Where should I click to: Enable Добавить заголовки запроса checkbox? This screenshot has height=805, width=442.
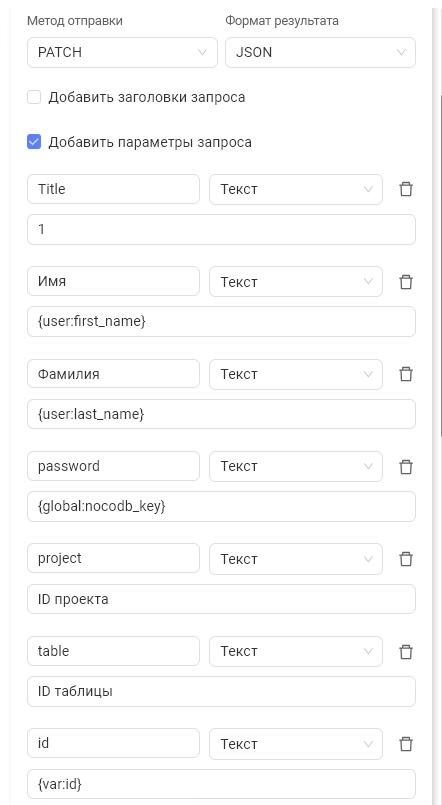(34, 97)
